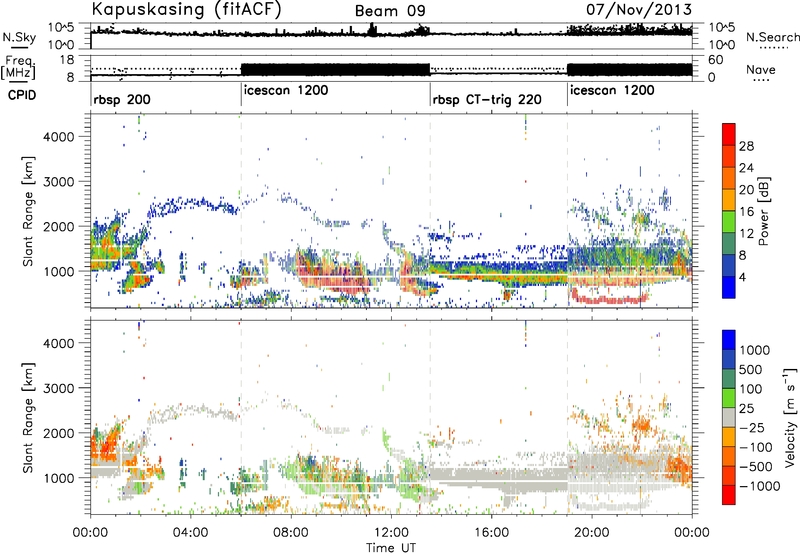The width and height of the screenshot is (800, 554).
Task: Click the 'Time UT' axis title
Action: [x=391, y=548]
